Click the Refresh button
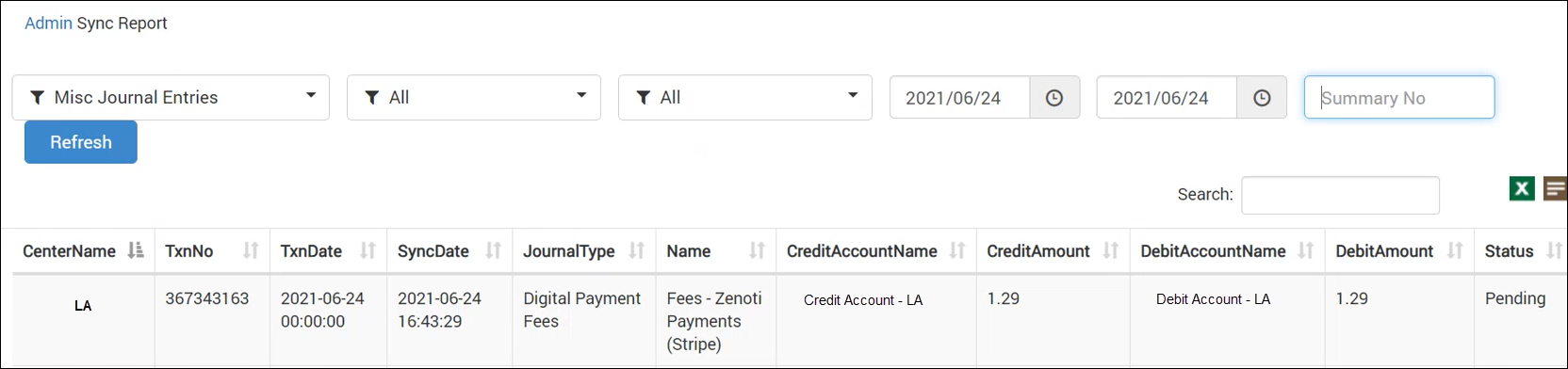Viewport: 1568px width, 369px height. pos(81,142)
